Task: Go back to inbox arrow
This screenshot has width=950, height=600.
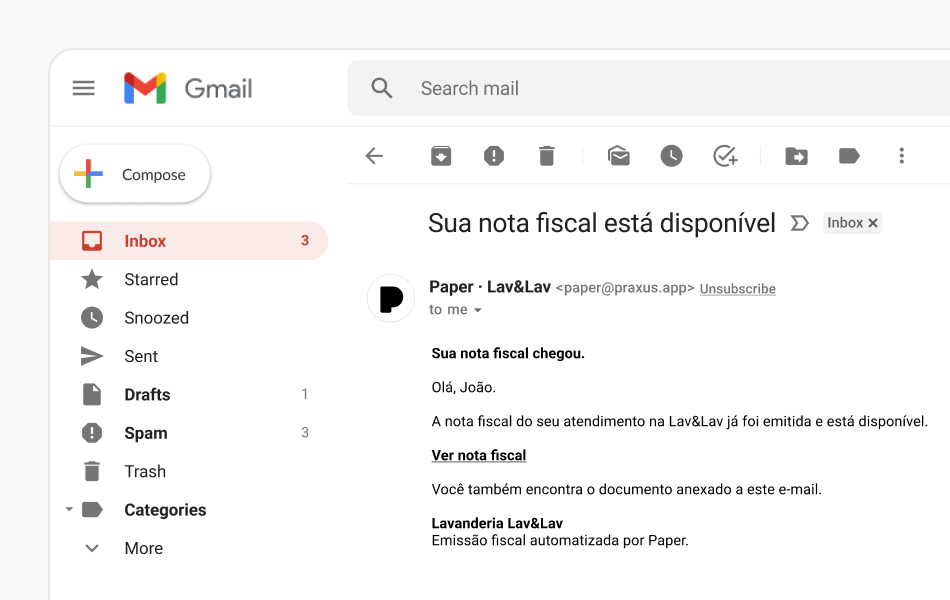Action: tap(374, 156)
